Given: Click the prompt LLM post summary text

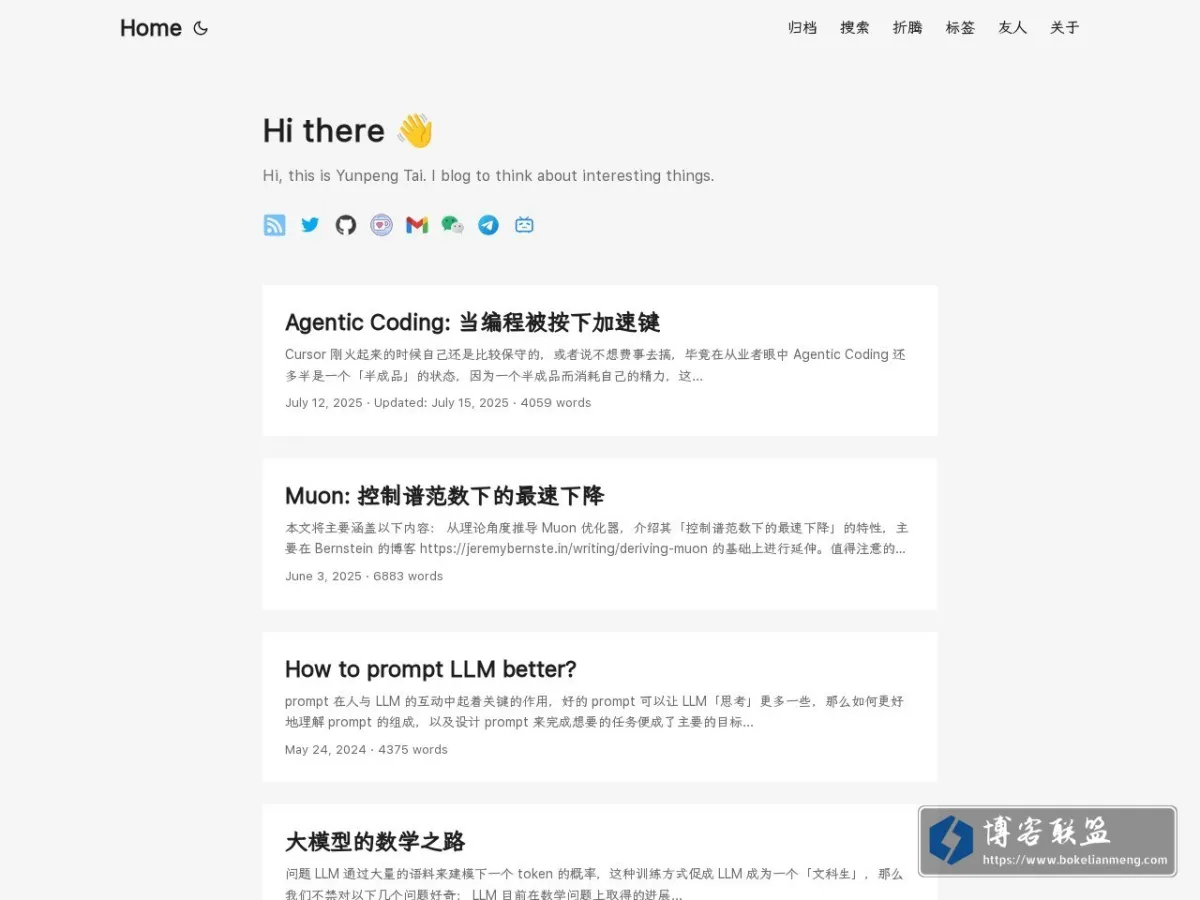Looking at the screenshot, I should tap(595, 712).
